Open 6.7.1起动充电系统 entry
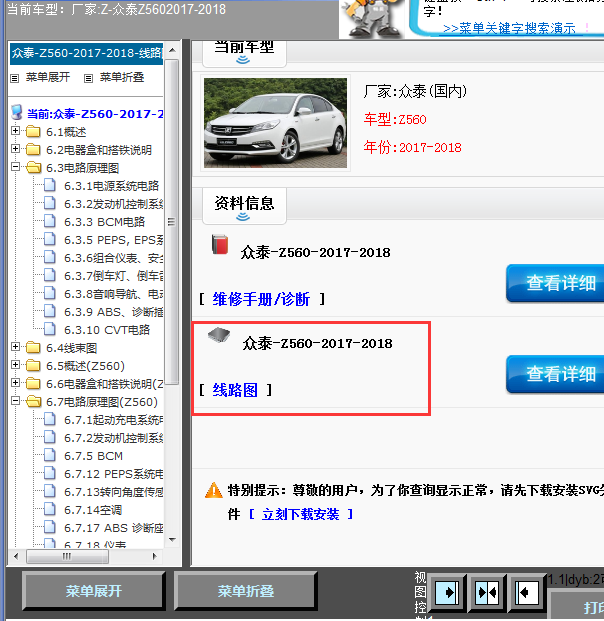 114,420
